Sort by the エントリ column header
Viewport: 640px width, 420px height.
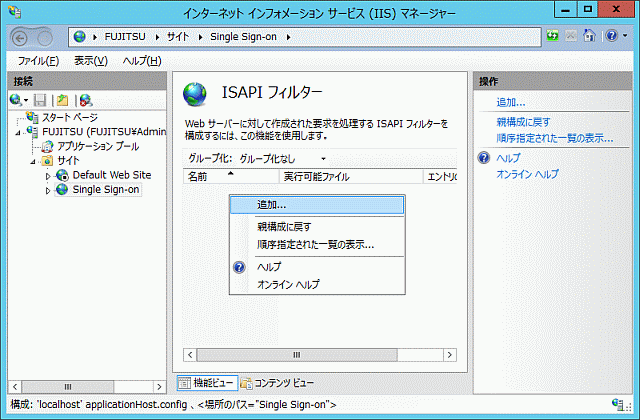pyautogui.click(x=440, y=176)
